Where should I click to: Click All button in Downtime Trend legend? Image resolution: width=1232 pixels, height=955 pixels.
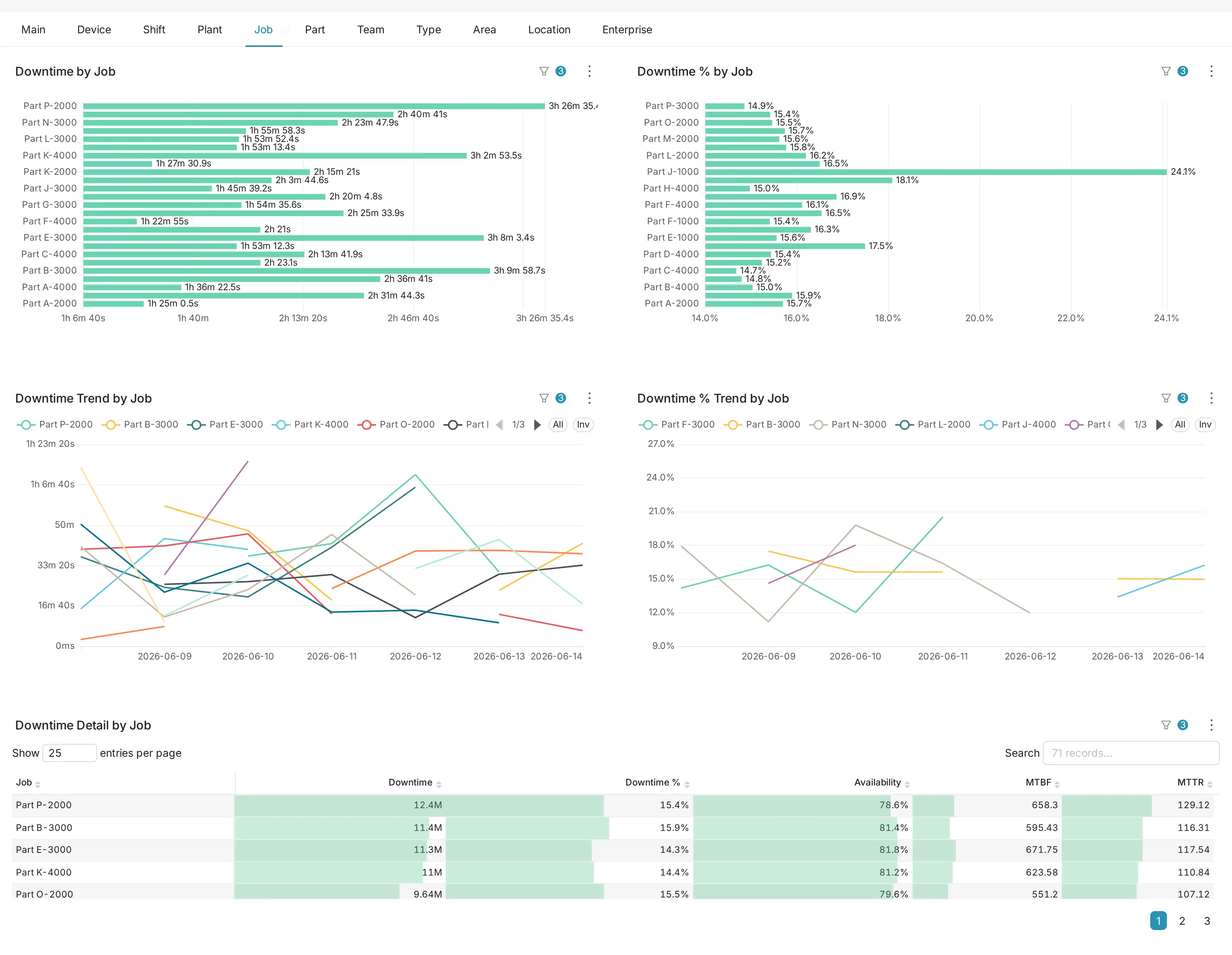tap(558, 425)
